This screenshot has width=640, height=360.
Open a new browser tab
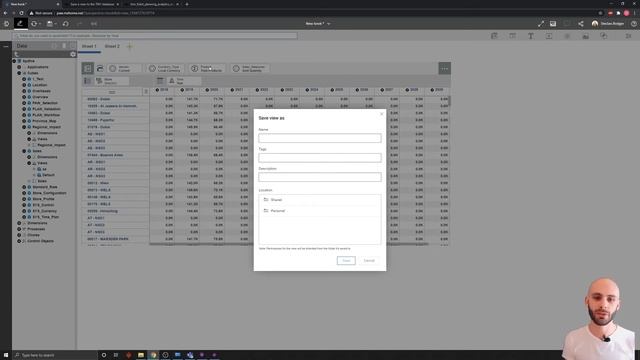pos(187,4)
